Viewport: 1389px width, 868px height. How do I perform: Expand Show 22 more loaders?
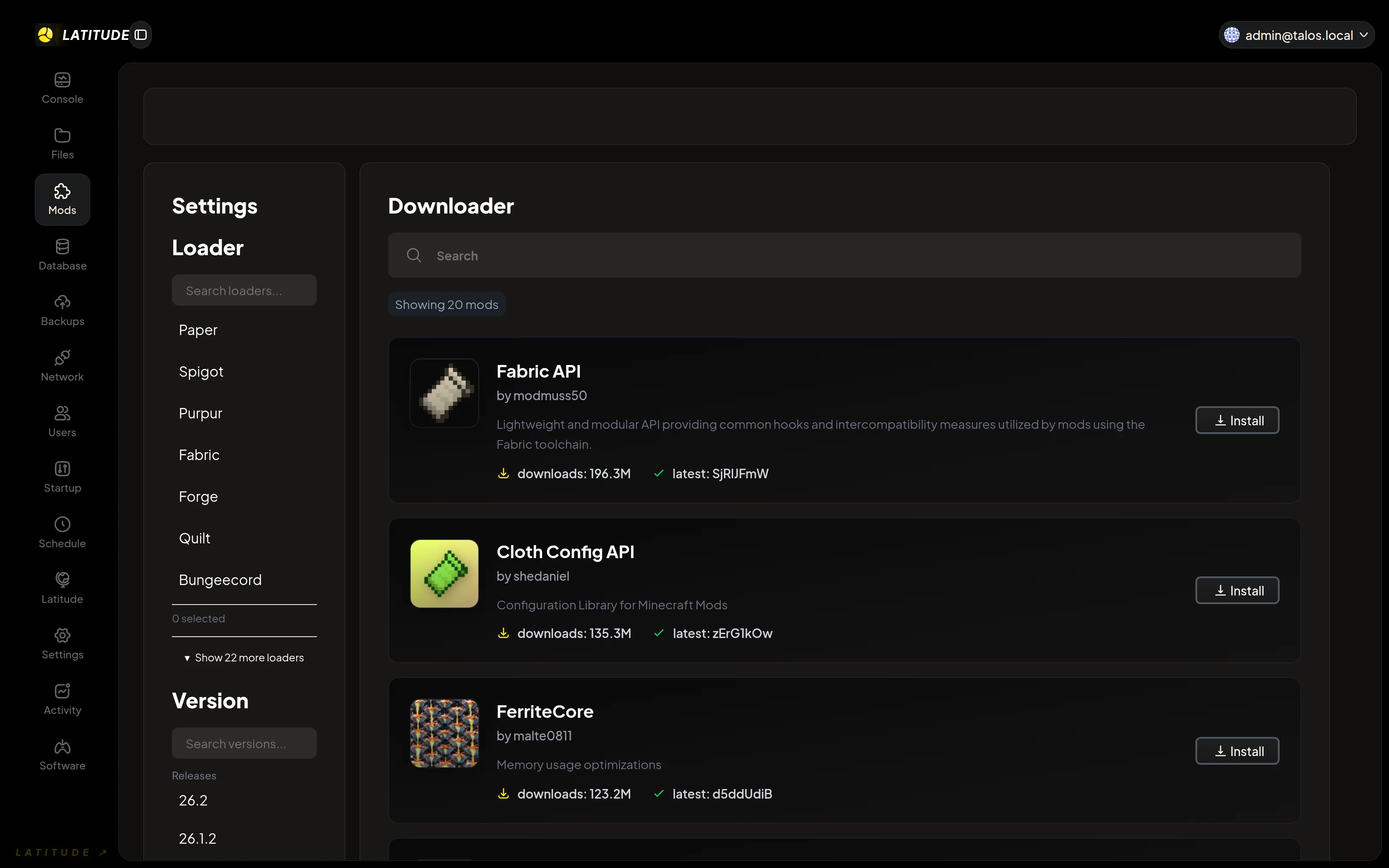point(244,658)
